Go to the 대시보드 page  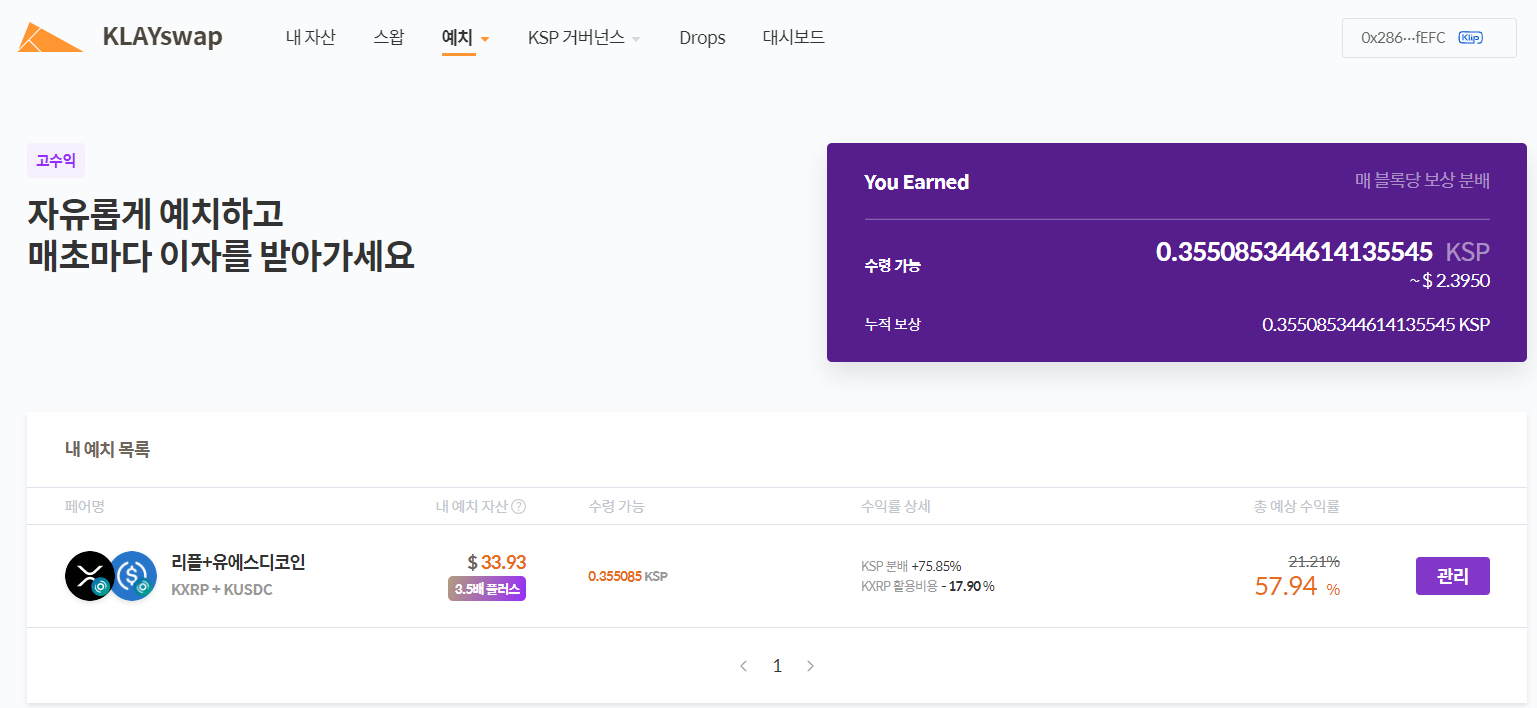[x=794, y=38]
